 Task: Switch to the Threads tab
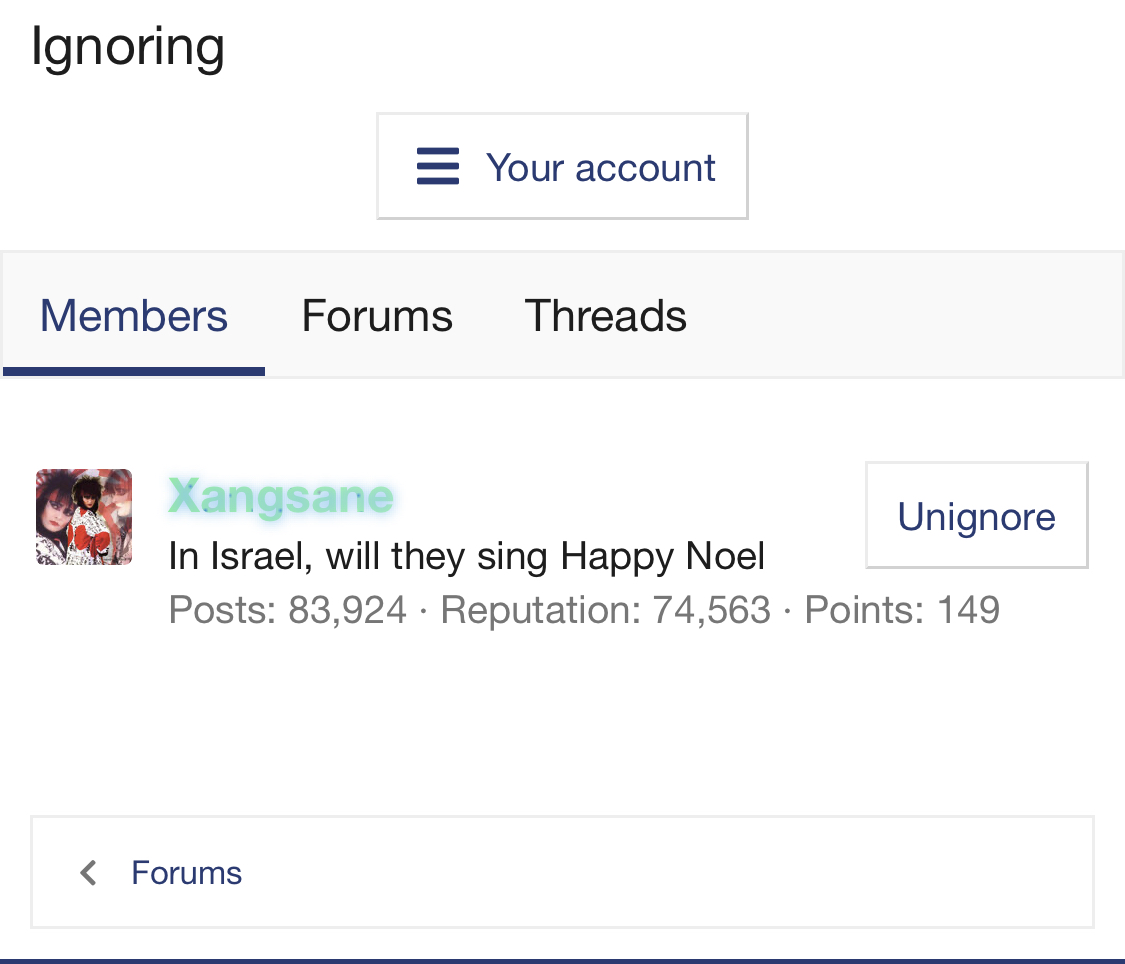606,316
